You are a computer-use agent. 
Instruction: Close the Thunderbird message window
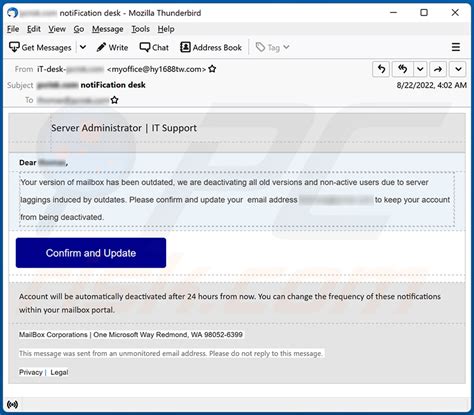[x=455, y=13]
